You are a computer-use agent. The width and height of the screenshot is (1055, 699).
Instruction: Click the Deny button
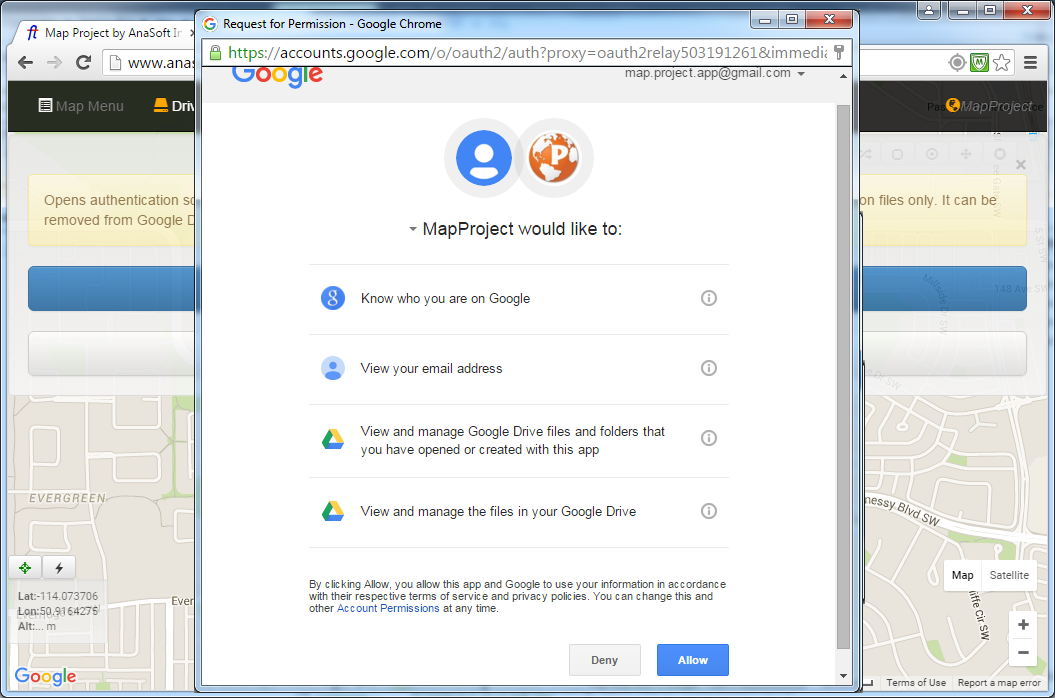click(604, 660)
